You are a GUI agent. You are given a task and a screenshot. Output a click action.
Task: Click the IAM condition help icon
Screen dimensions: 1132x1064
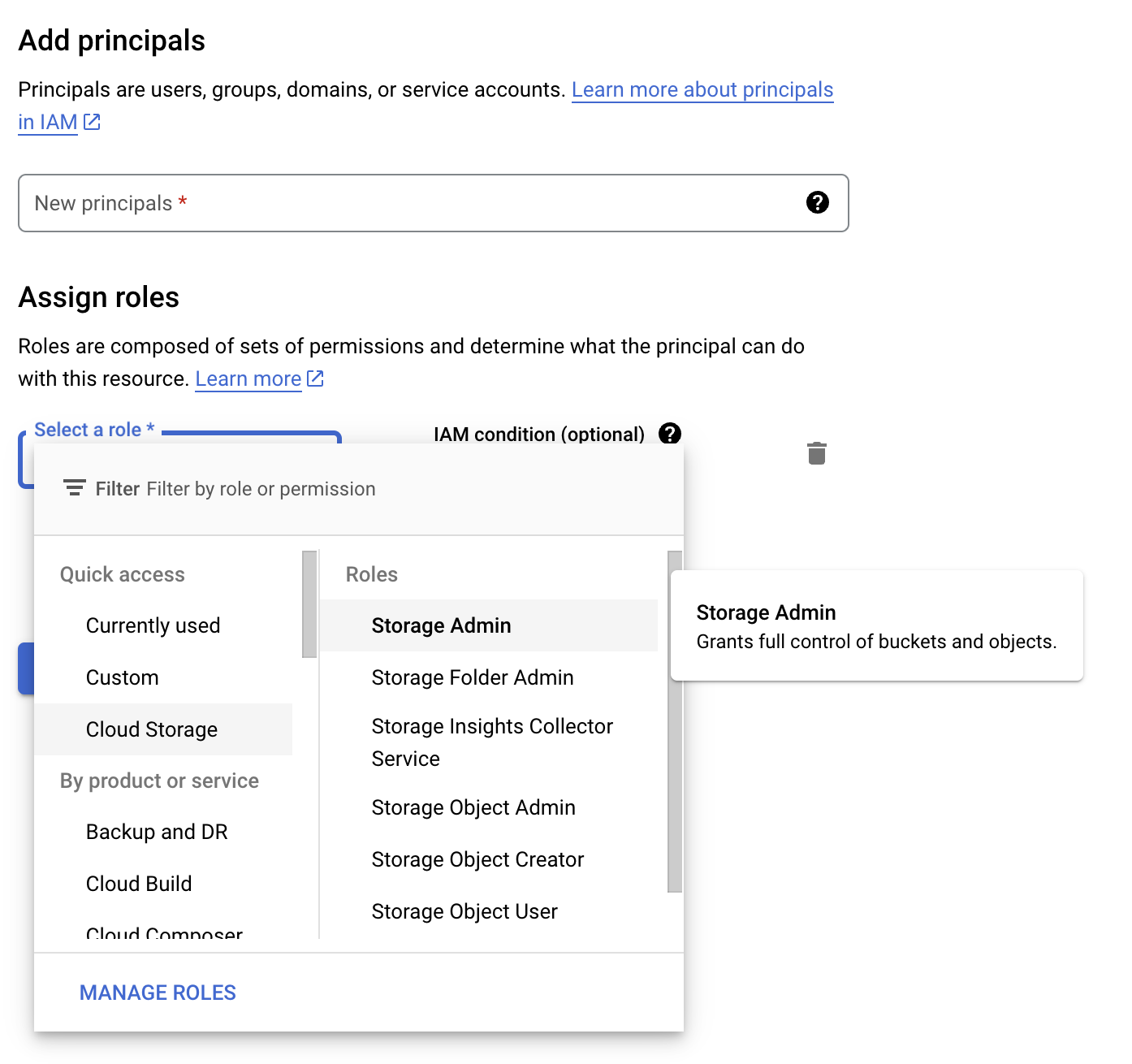click(670, 433)
